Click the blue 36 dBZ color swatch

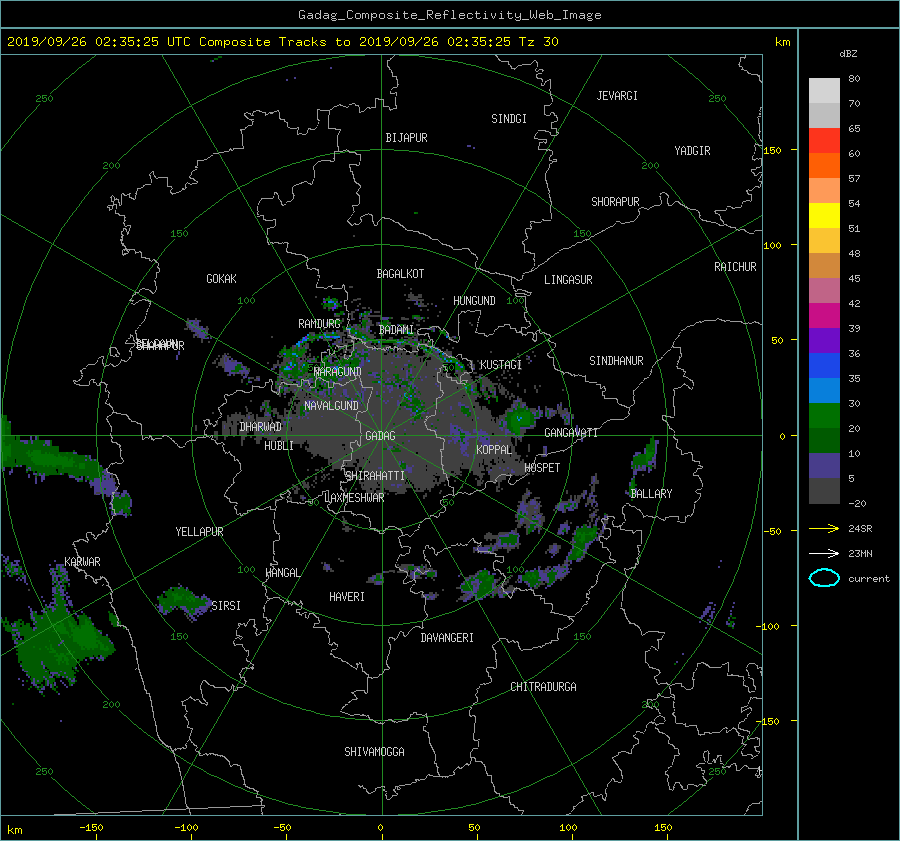pos(824,365)
